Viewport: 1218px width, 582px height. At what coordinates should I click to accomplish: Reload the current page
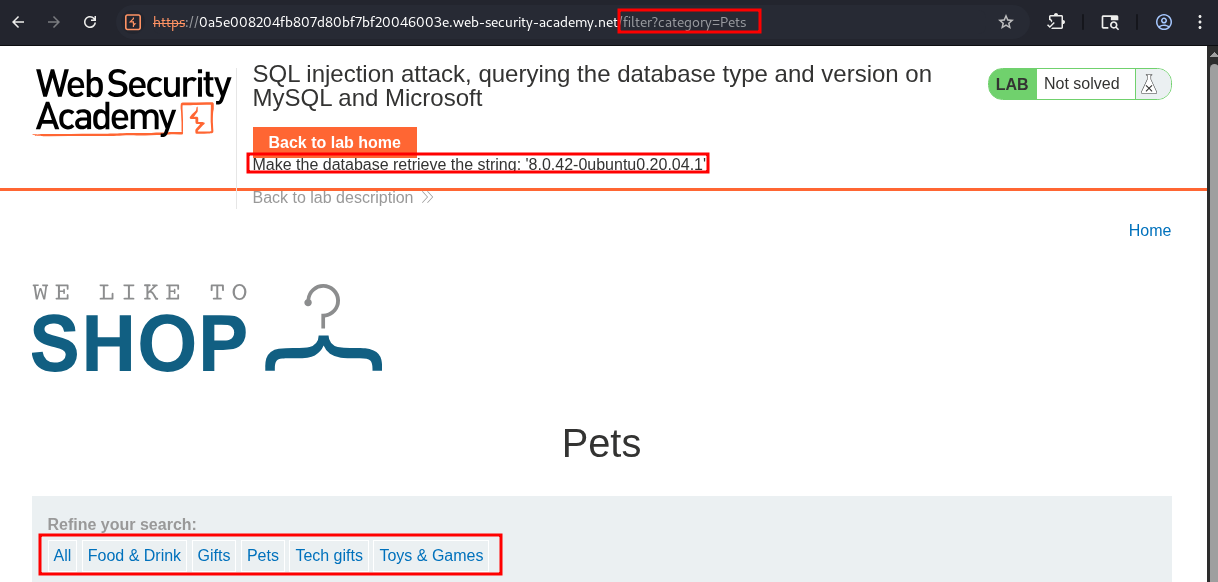90,22
